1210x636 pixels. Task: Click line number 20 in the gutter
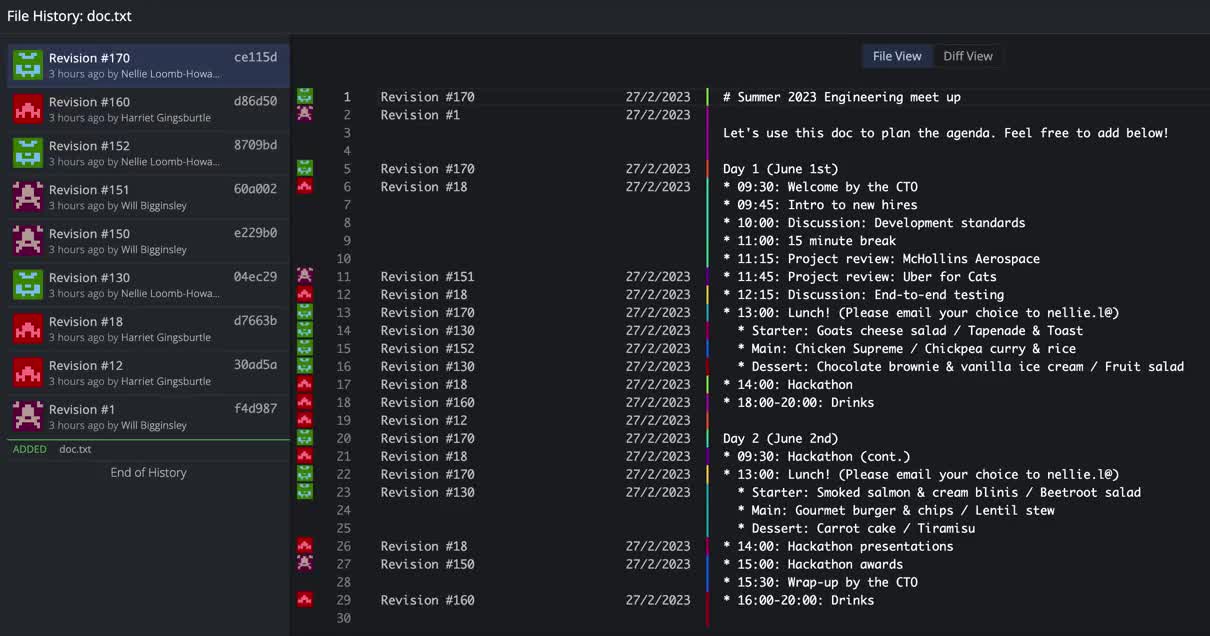pos(343,438)
